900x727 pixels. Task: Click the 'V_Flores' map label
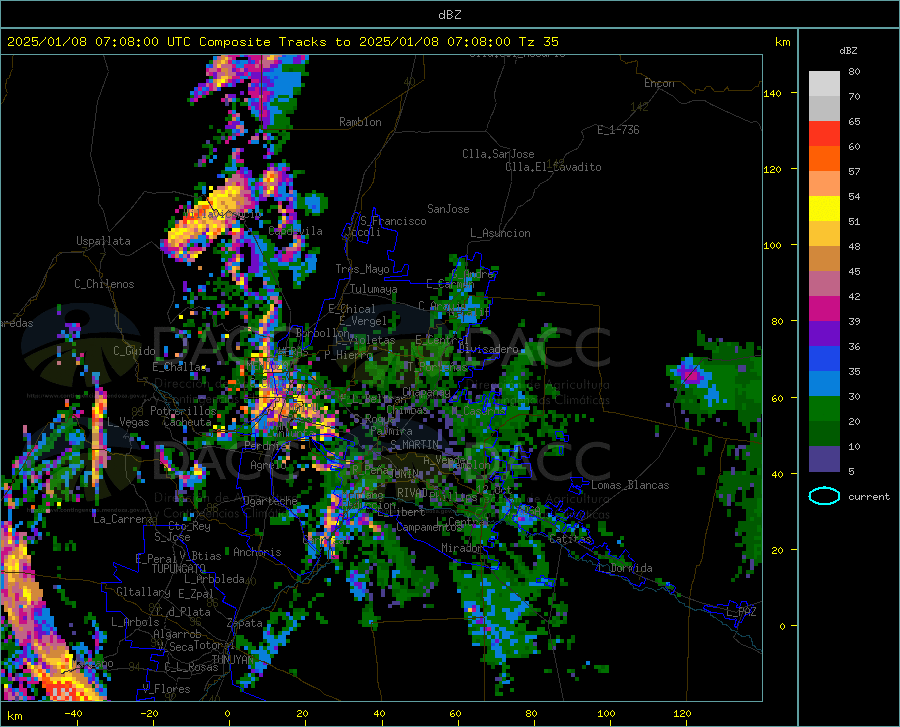(166, 689)
